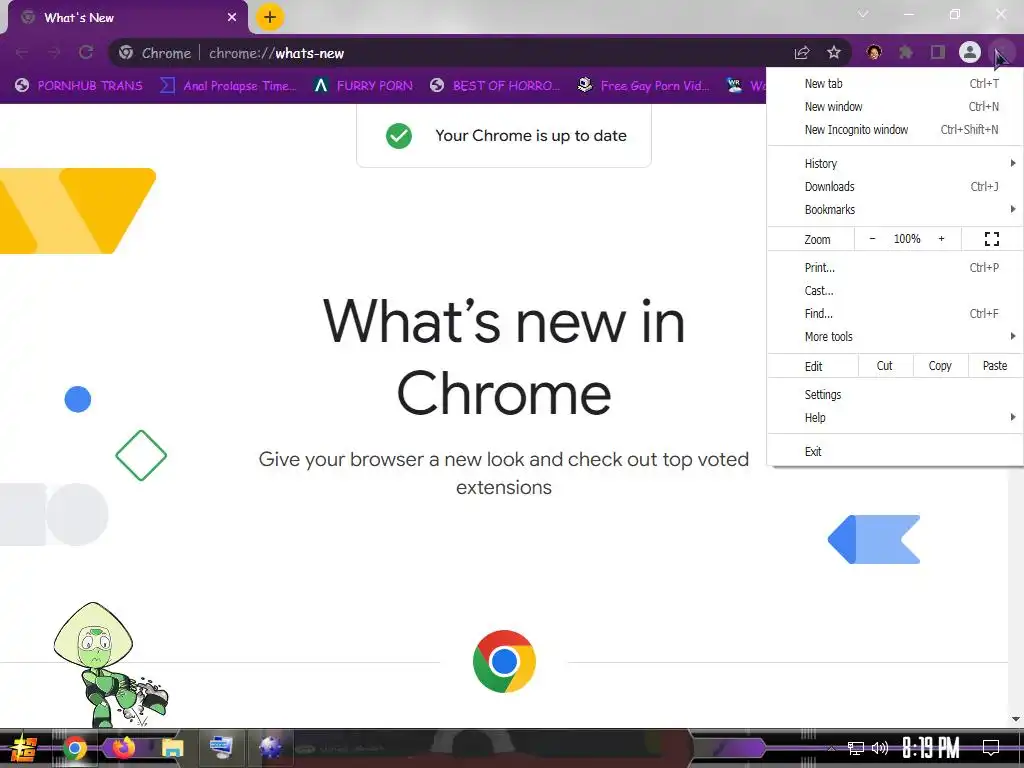
Task: Reload the page with the refresh icon
Action: pos(86,53)
